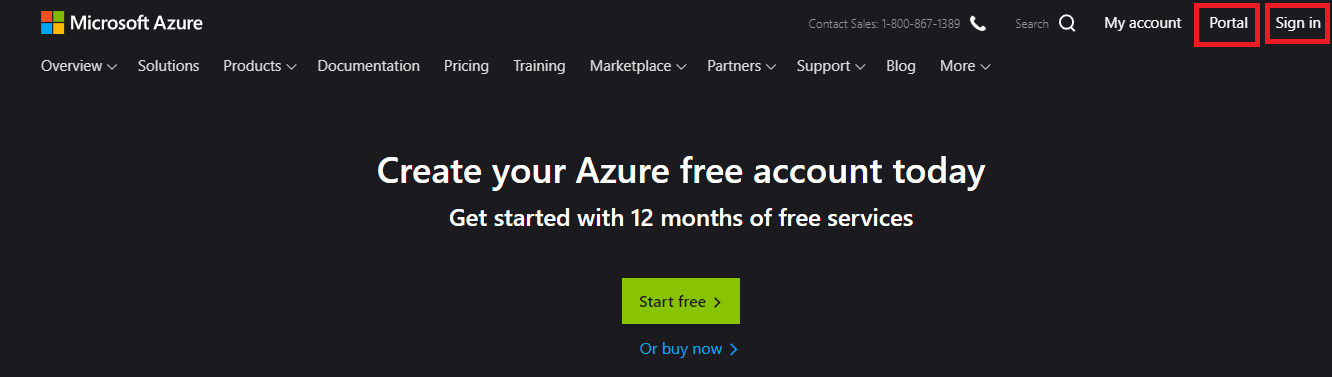
Task: Open the Solutions menu item
Action: 169,66
